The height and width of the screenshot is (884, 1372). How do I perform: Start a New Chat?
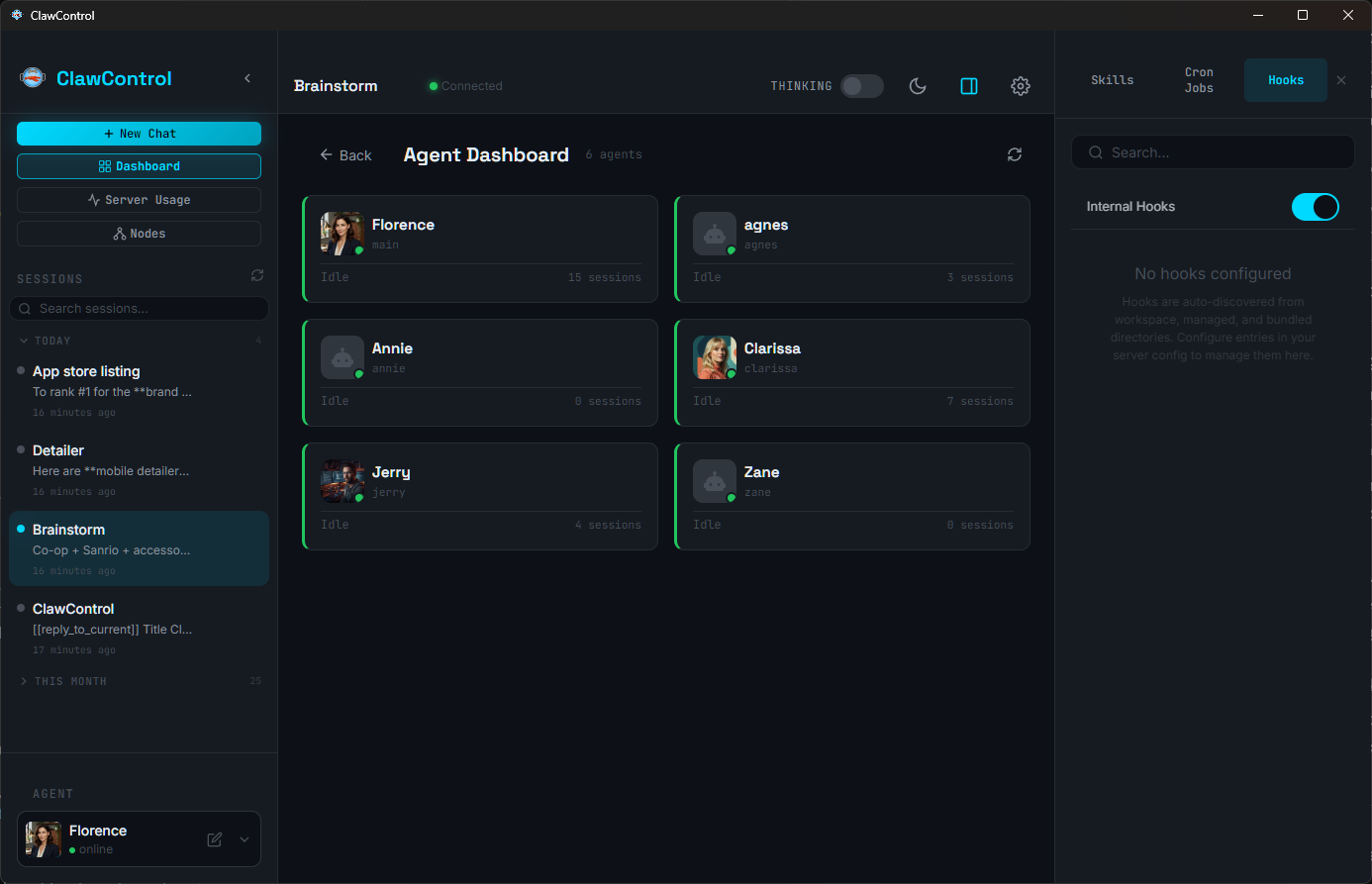click(139, 133)
